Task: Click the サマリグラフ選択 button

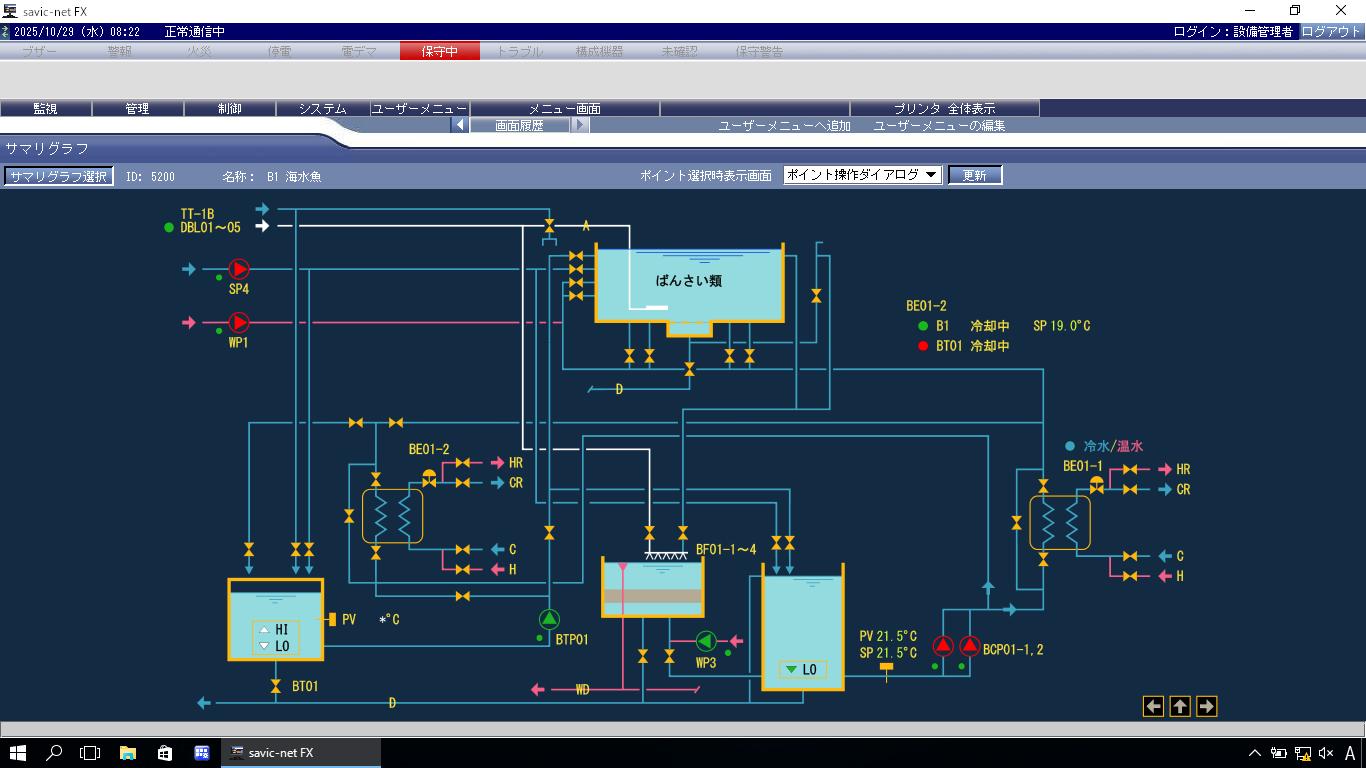Action: tap(58, 176)
